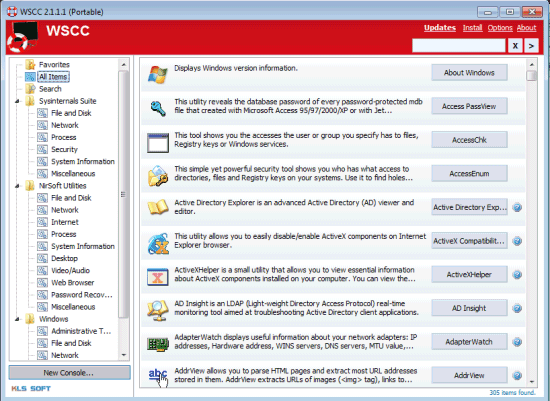This screenshot has height=401, width=550.
Task: Click the Access PassView key icon
Action: [158, 108]
